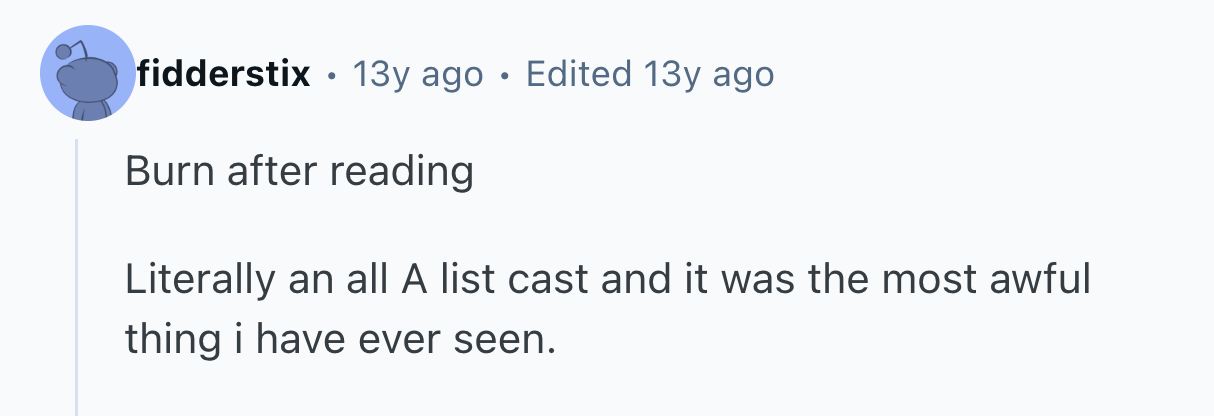
Task: Click the antenna on the Snoo avatar
Action: 67,50
